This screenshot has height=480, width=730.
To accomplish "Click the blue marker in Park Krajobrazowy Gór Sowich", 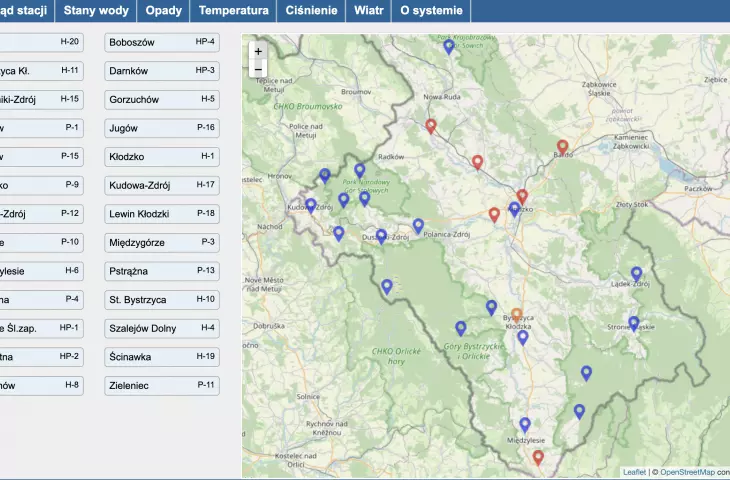I will (x=448, y=47).
